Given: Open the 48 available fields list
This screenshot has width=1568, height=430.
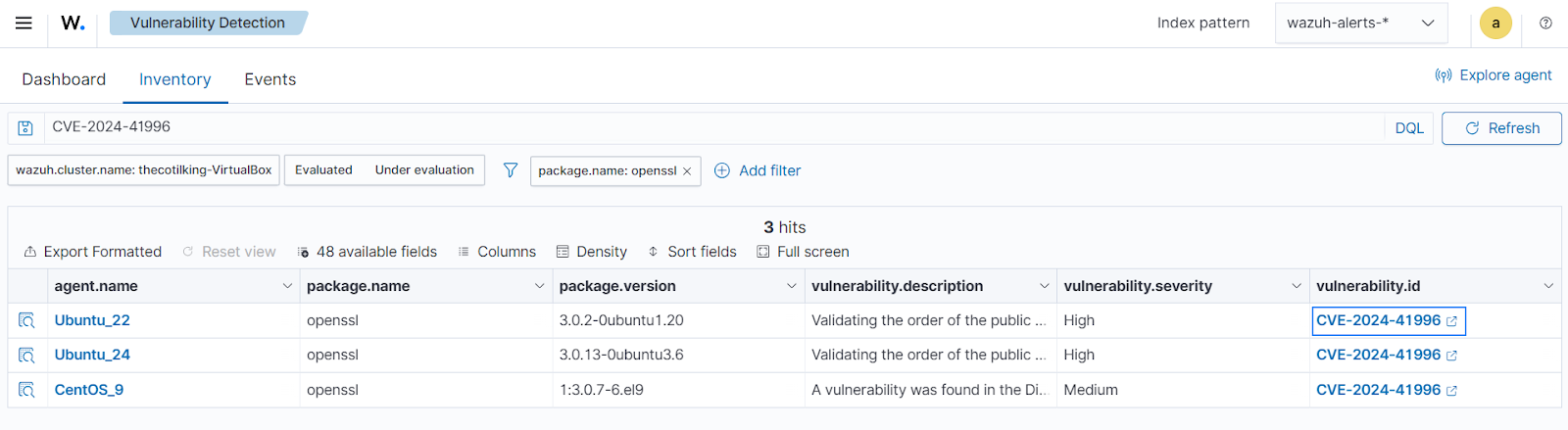Looking at the screenshot, I should tap(367, 252).
